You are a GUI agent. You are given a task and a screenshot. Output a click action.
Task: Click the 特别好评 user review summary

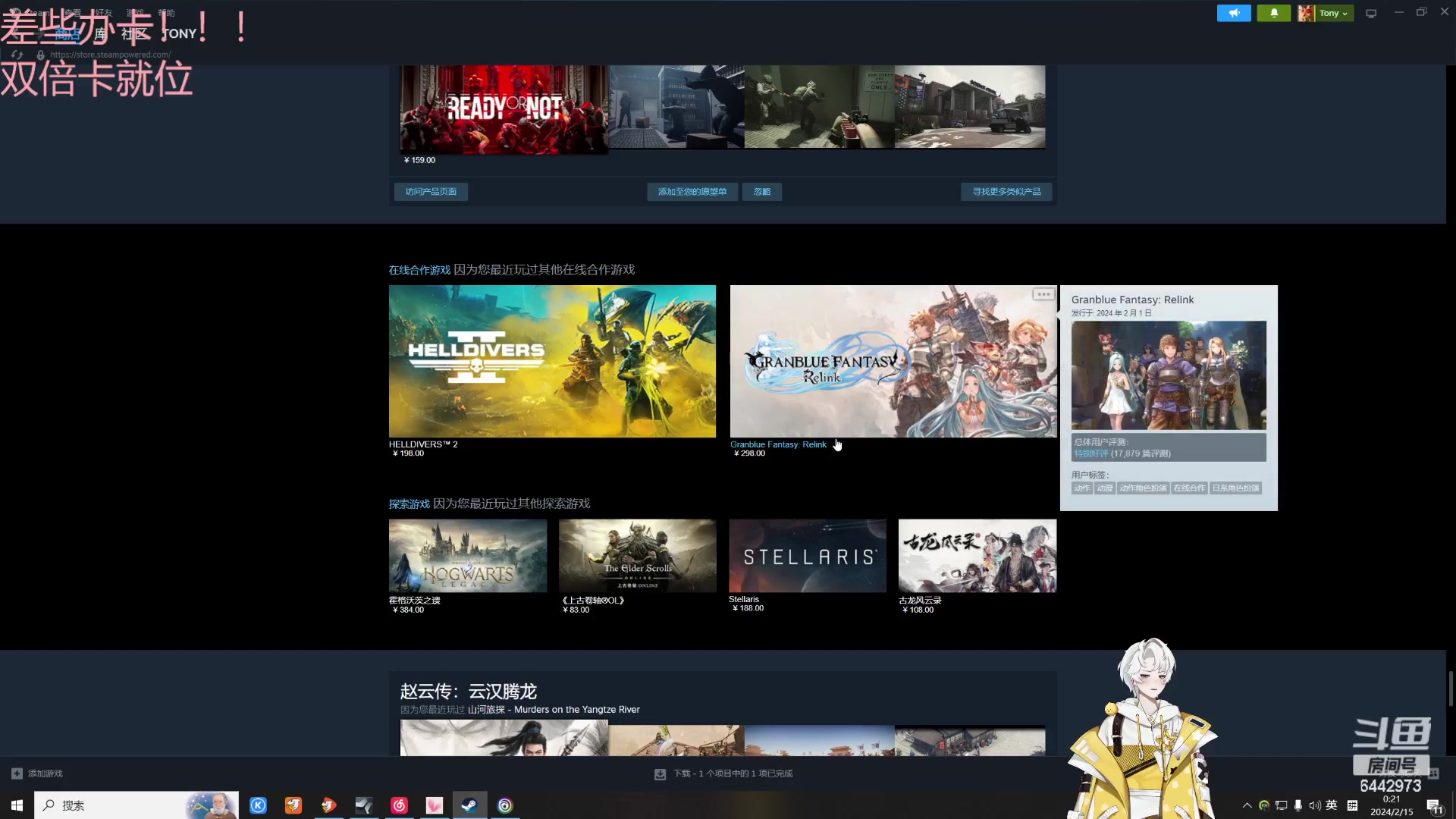coord(1090,453)
